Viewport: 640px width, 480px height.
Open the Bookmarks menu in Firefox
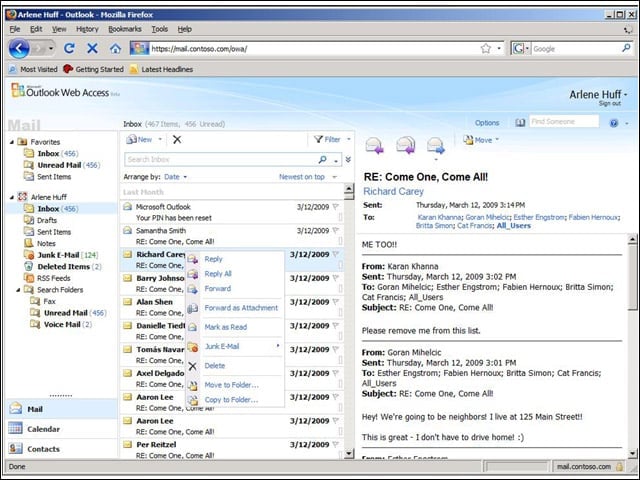pyautogui.click(x=124, y=29)
